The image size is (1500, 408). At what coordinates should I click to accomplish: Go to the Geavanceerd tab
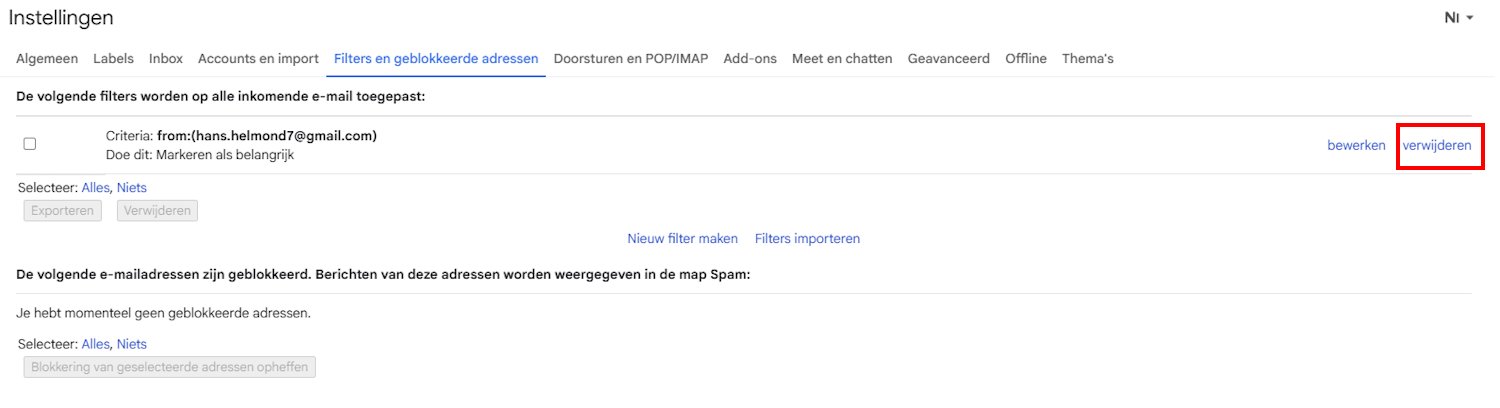[949, 58]
